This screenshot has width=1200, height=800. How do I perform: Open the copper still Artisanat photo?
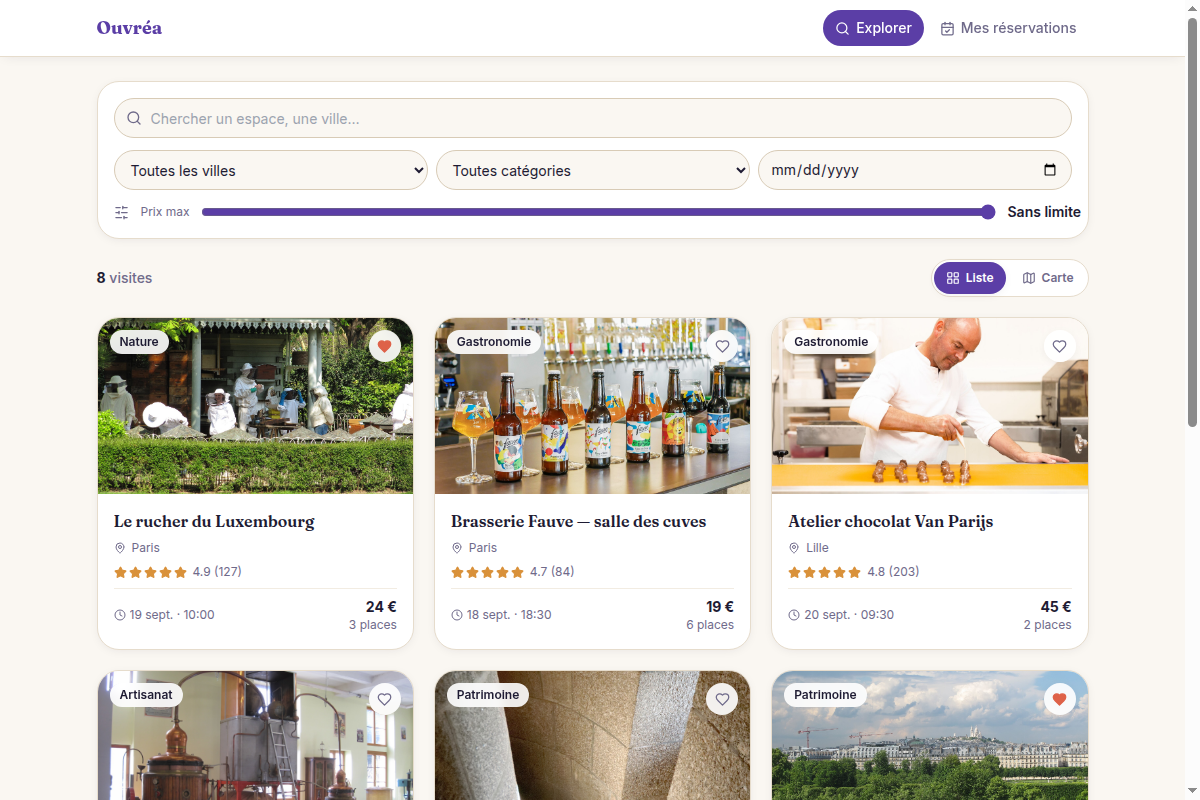[255, 735]
